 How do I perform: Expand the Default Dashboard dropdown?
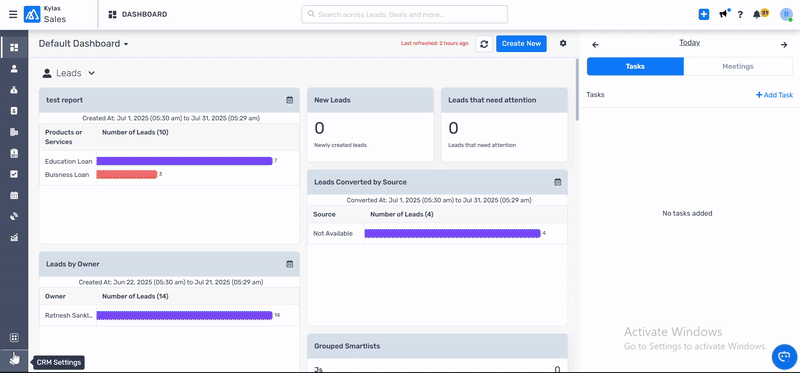click(x=84, y=44)
